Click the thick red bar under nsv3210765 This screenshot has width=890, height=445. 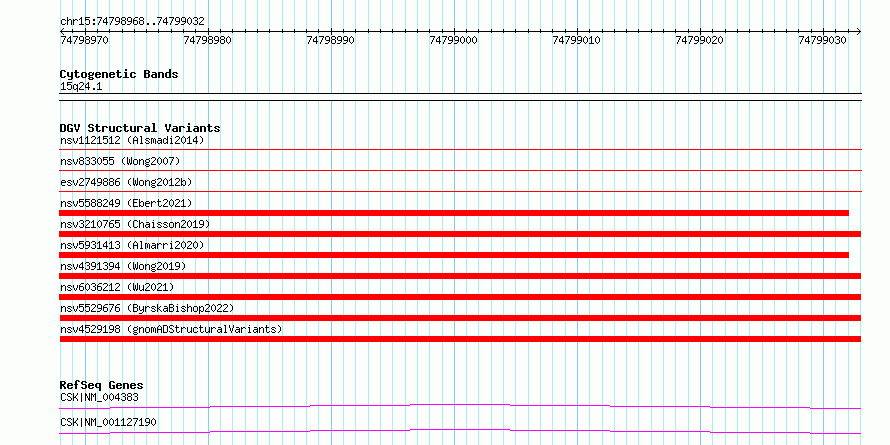[x=460, y=234]
